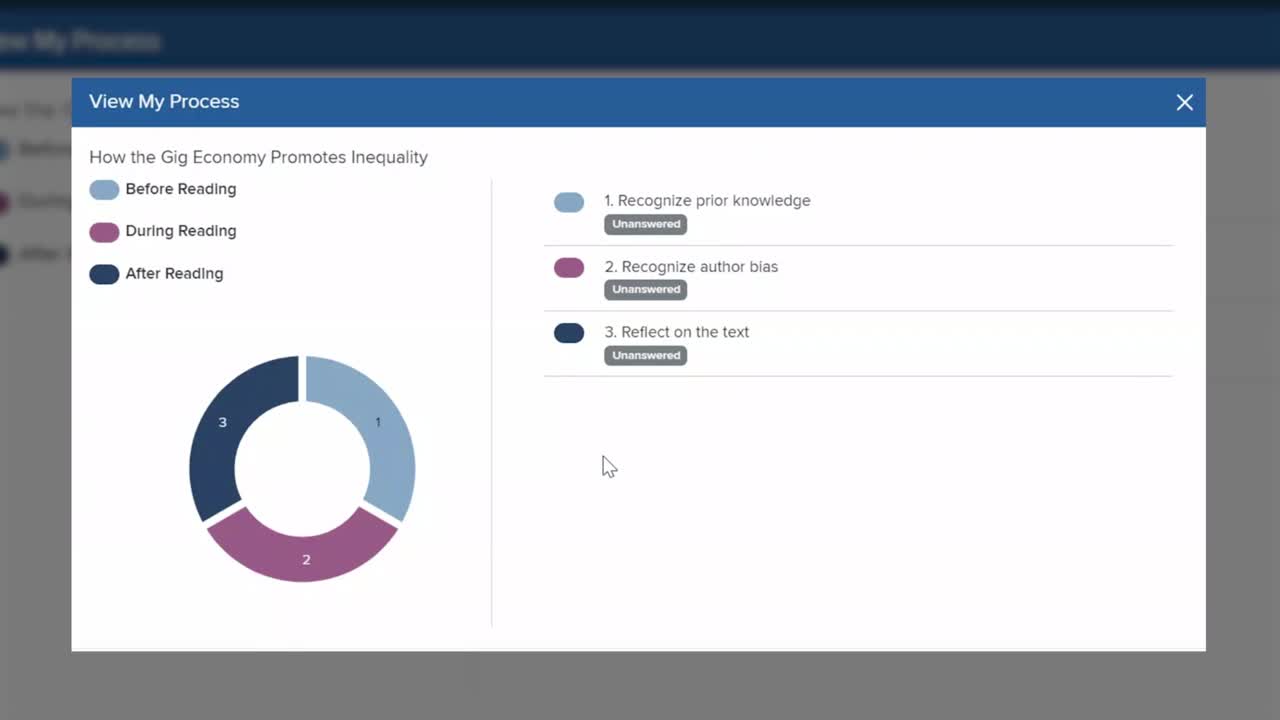Click the Unanswered badge under Reflect on the text
This screenshot has height=720, width=1280.
click(x=645, y=356)
